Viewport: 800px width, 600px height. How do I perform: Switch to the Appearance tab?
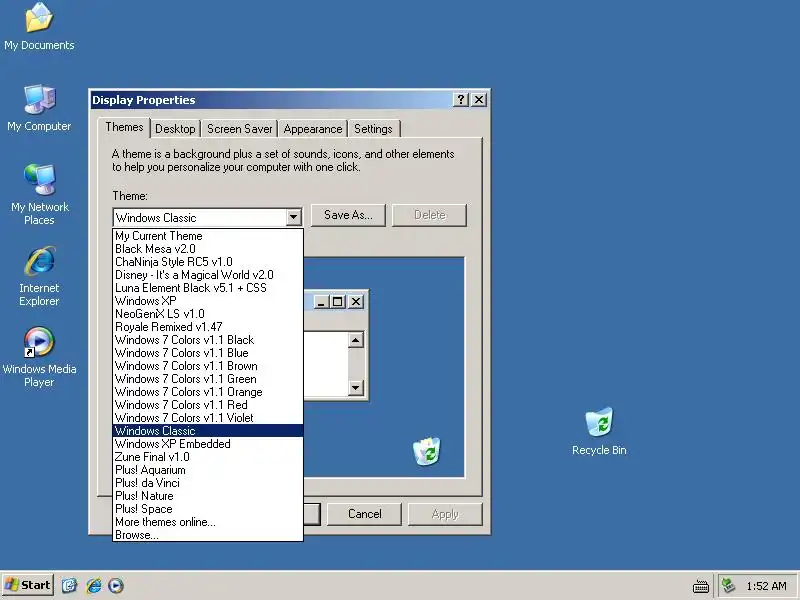click(313, 129)
